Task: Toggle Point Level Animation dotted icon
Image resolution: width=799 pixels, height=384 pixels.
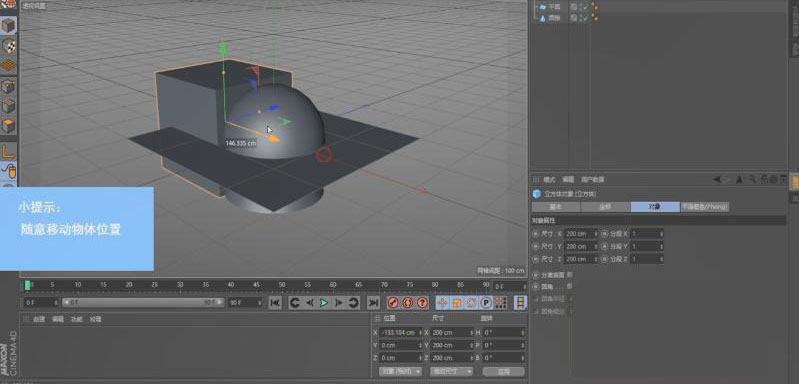Action: point(501,303)
